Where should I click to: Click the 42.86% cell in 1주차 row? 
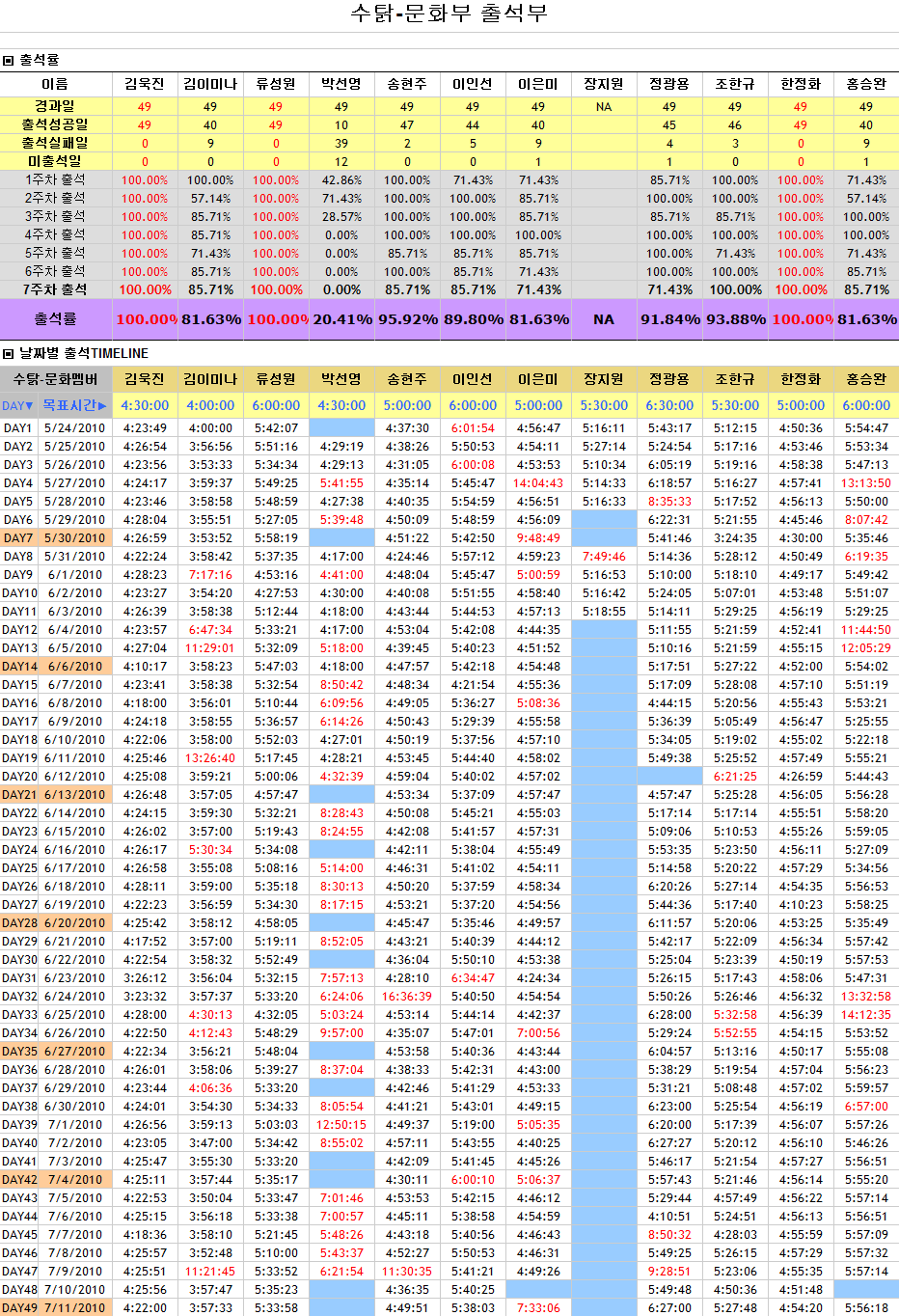(341, 180)
